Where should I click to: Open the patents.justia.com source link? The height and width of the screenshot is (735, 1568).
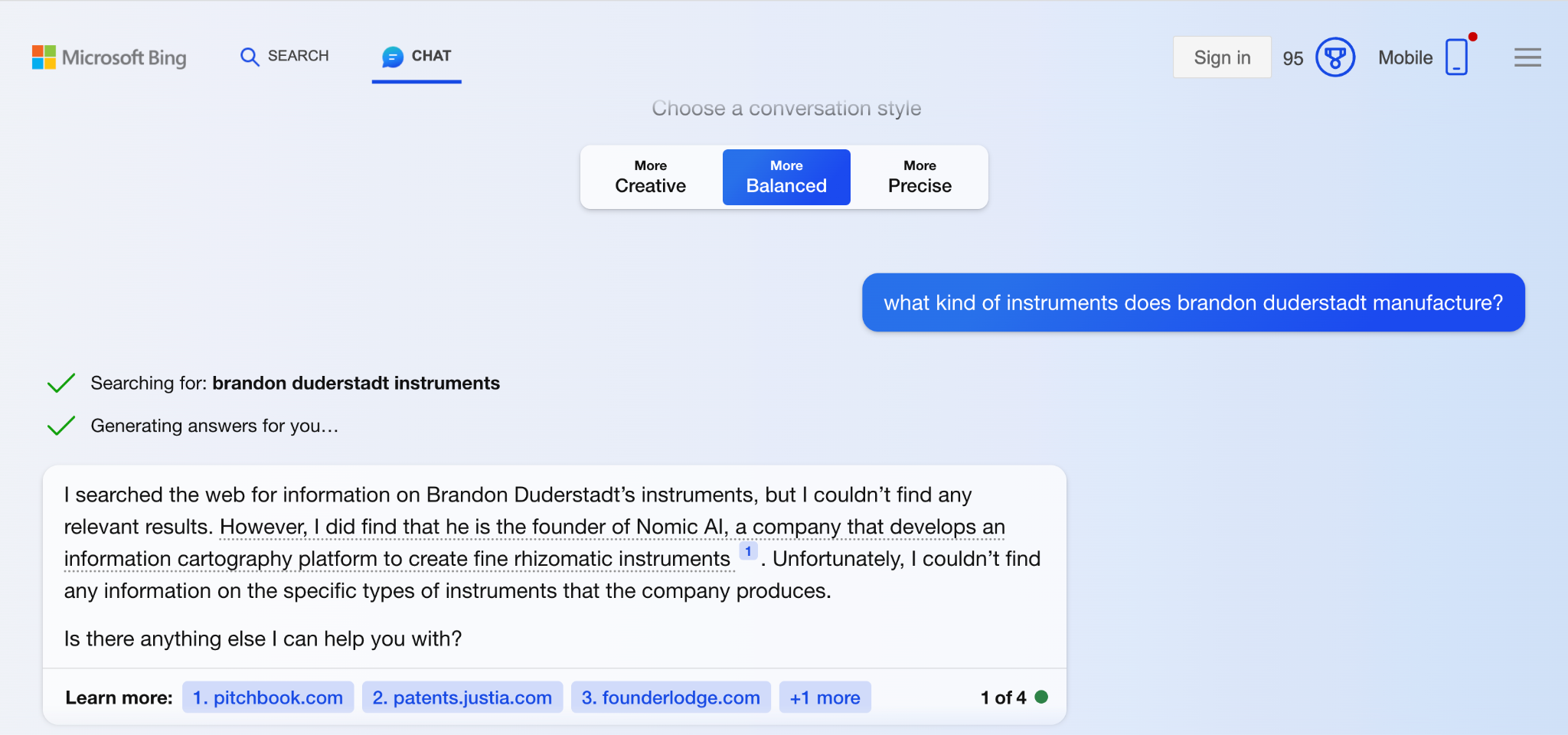(462, 697)
